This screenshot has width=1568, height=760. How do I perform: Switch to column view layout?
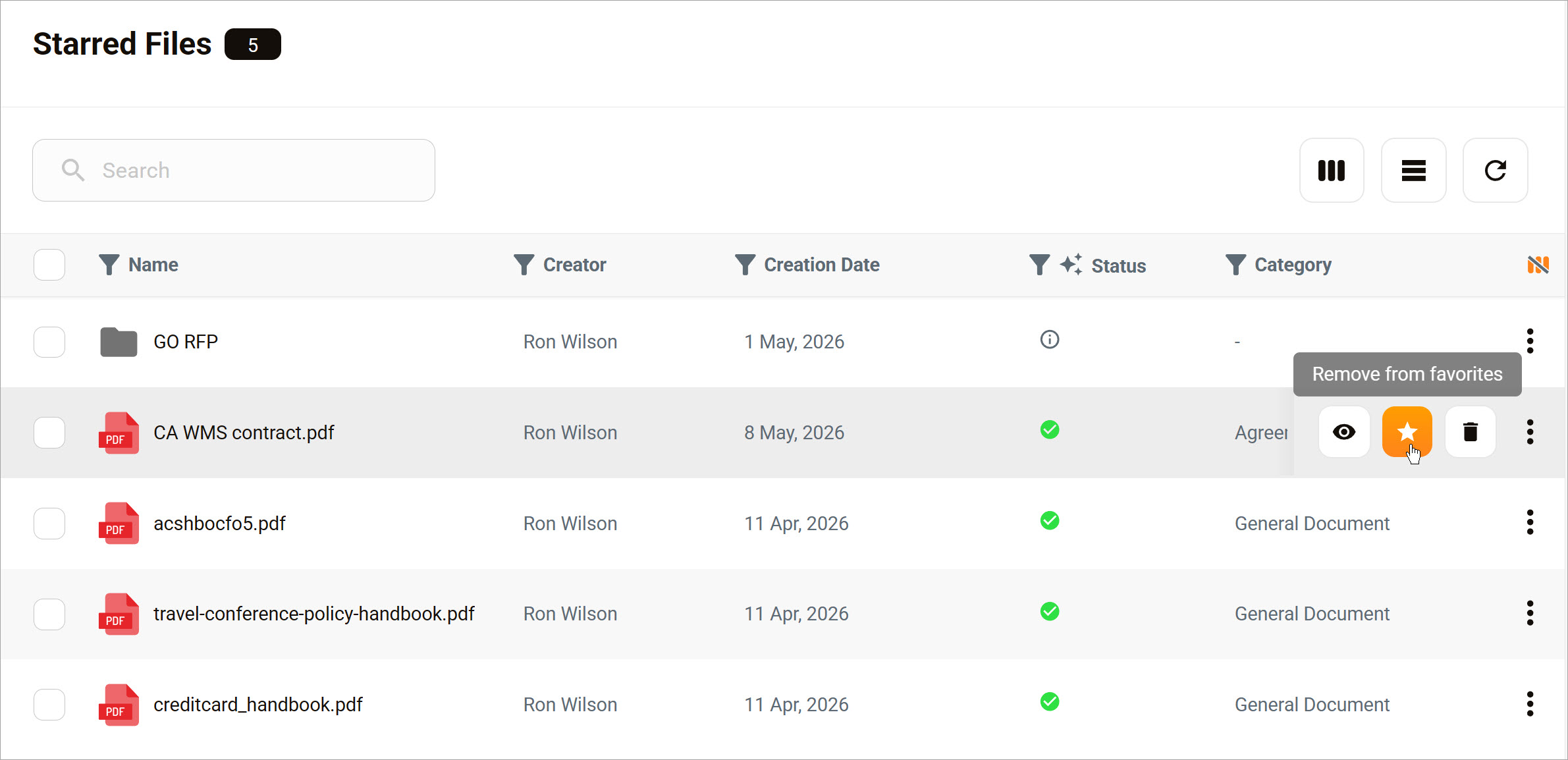[1331, 171]
